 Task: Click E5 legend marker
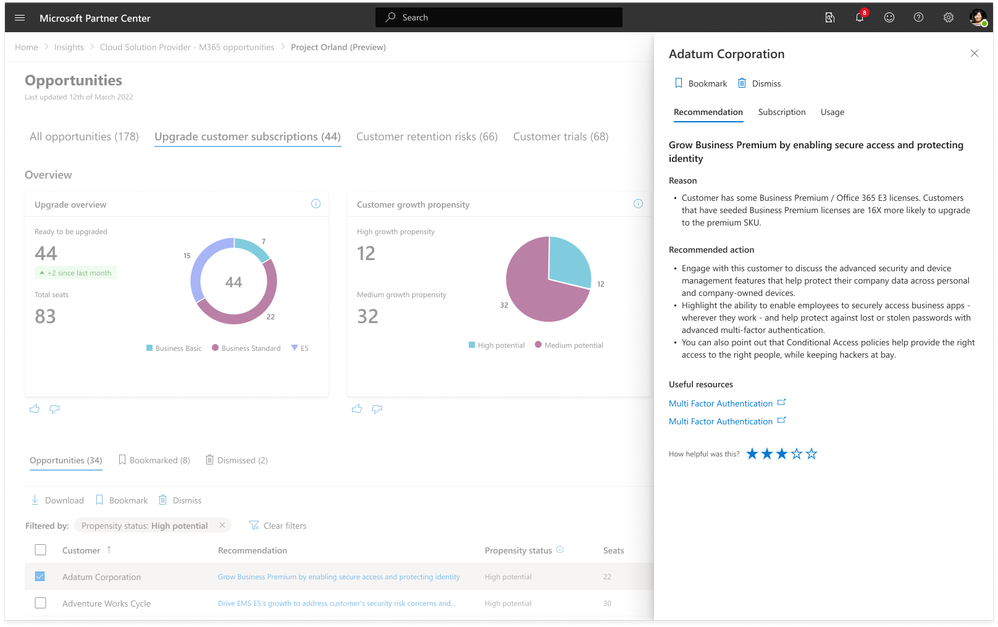click(294, 348)
